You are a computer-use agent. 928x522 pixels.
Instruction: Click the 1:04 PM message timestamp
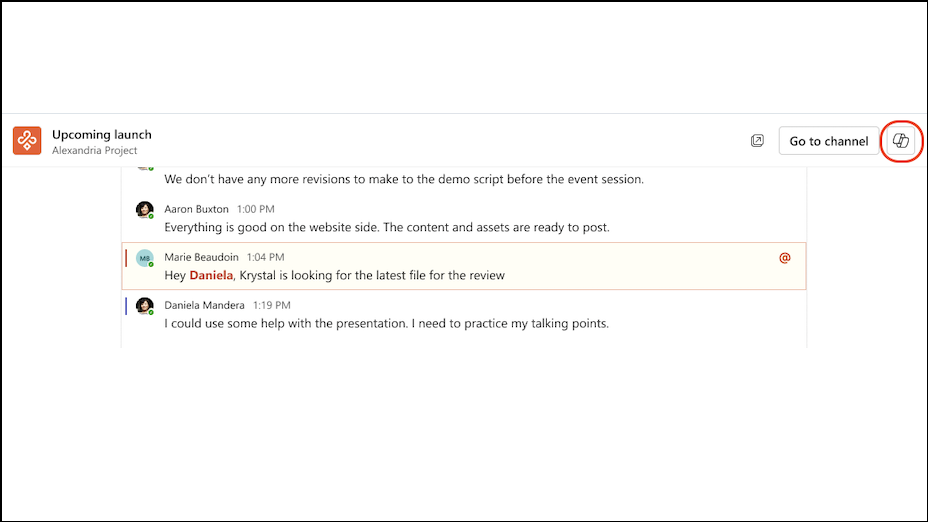(264, 257)
